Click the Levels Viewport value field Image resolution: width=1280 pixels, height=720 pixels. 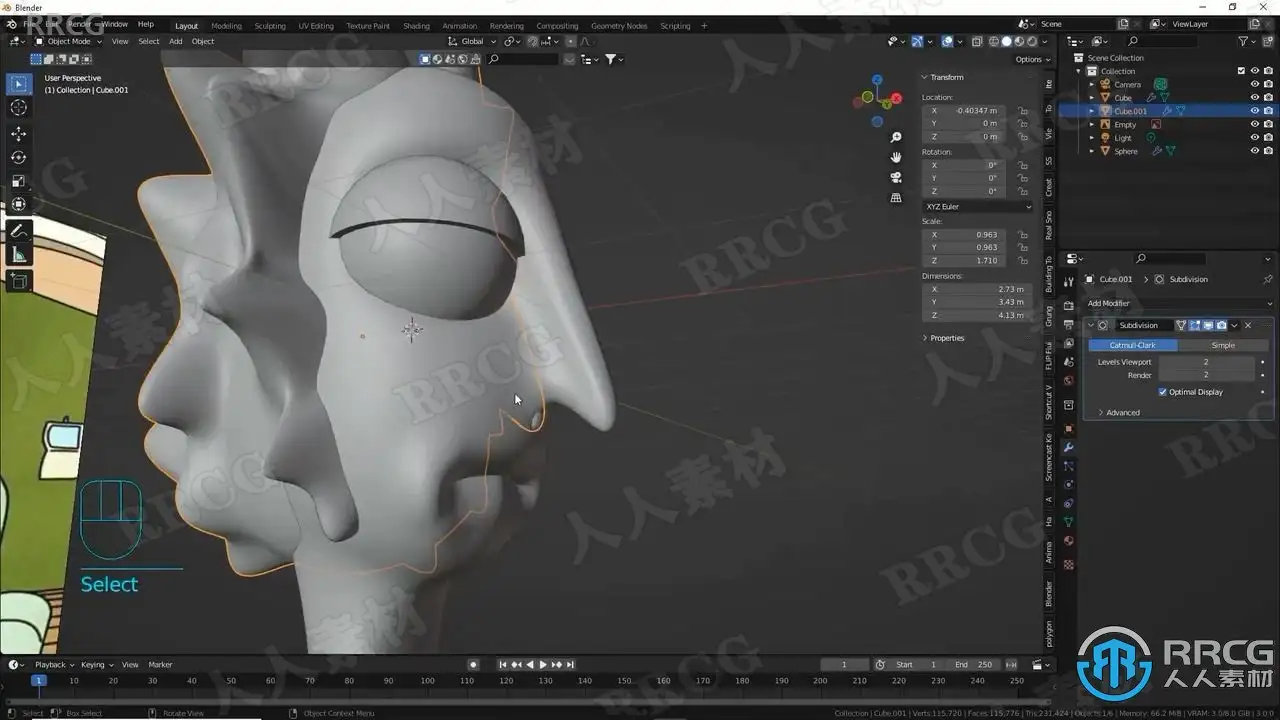(x=1206, y=362)
